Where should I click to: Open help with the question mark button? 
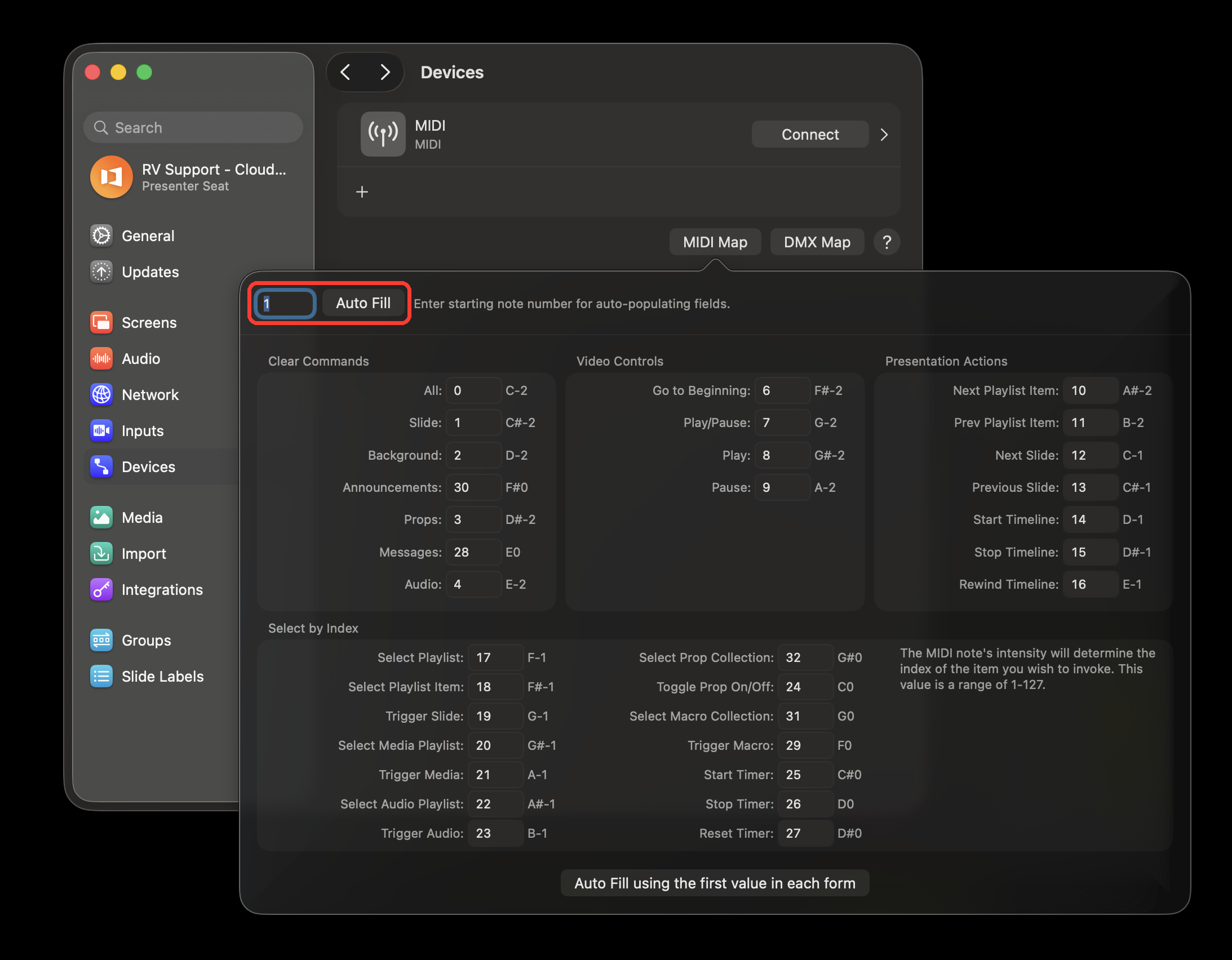(887, 243)
